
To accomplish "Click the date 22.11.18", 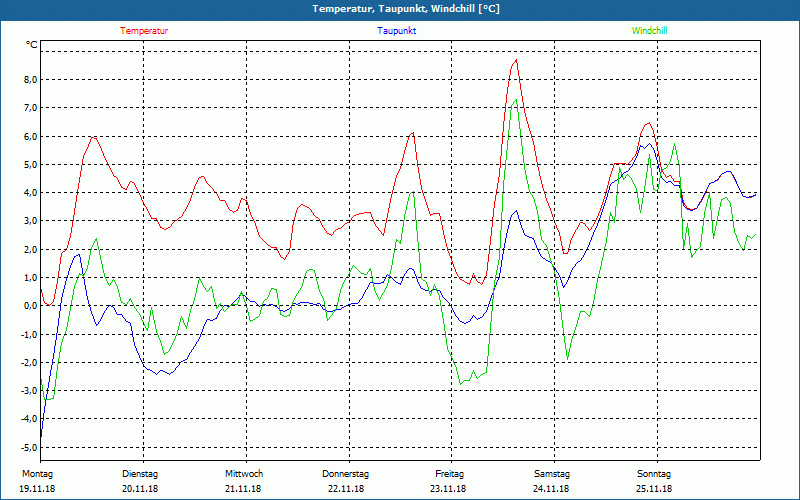I will tap(346, 489).
